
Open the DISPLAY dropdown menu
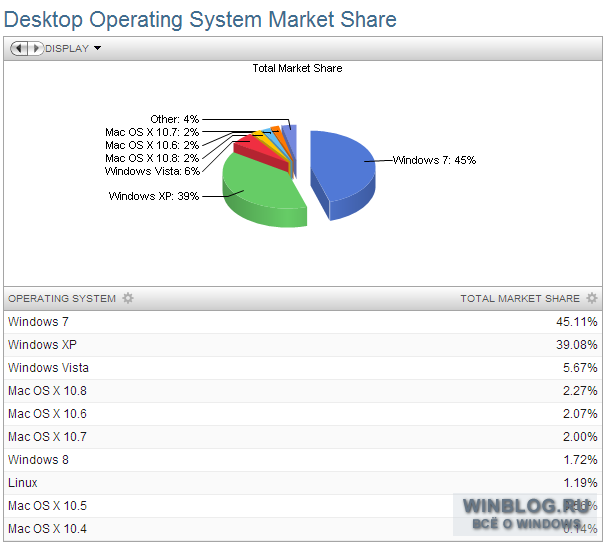point(73,48)
